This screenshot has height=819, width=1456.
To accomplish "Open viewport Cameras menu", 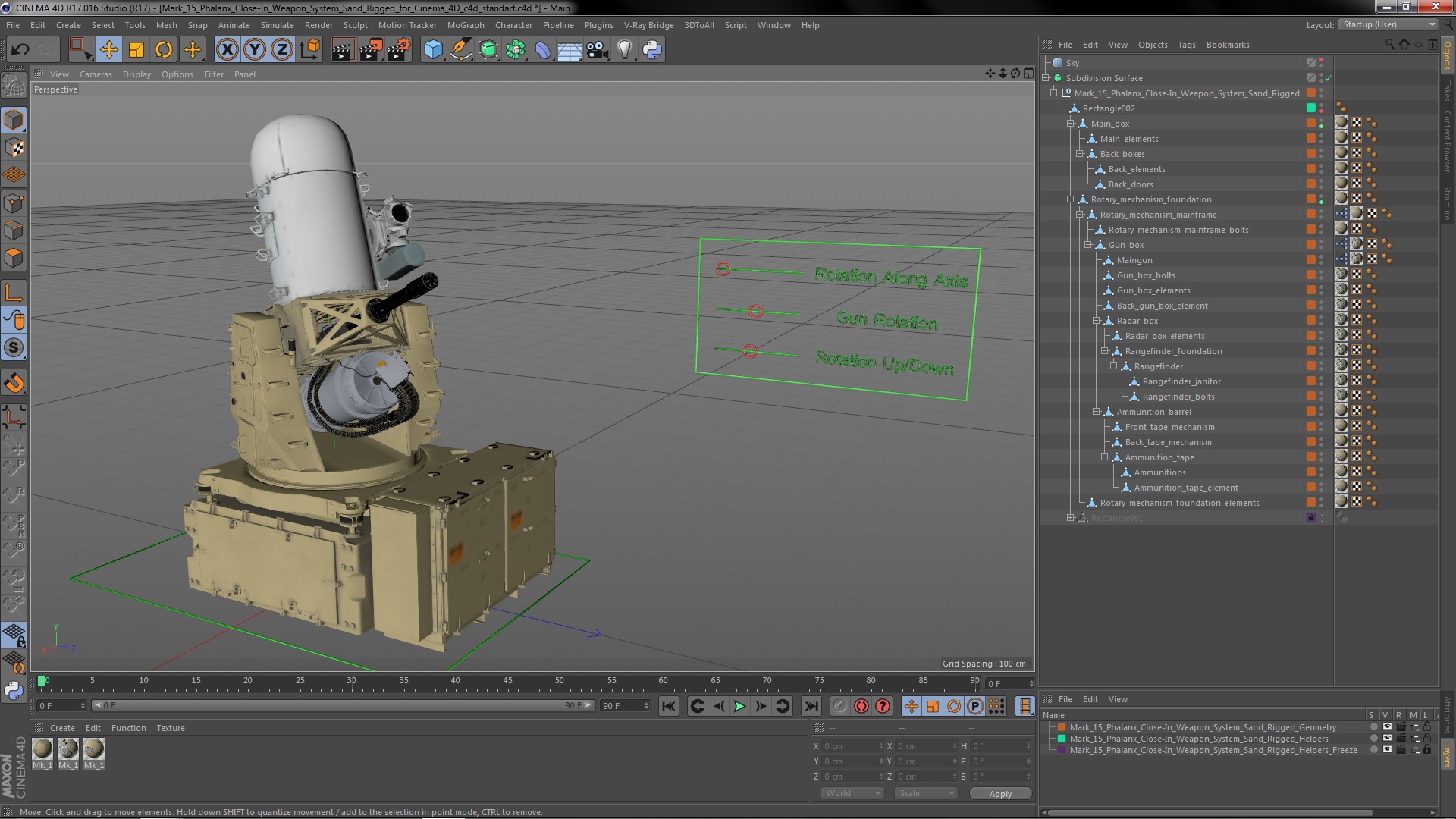I will (96, 74).
